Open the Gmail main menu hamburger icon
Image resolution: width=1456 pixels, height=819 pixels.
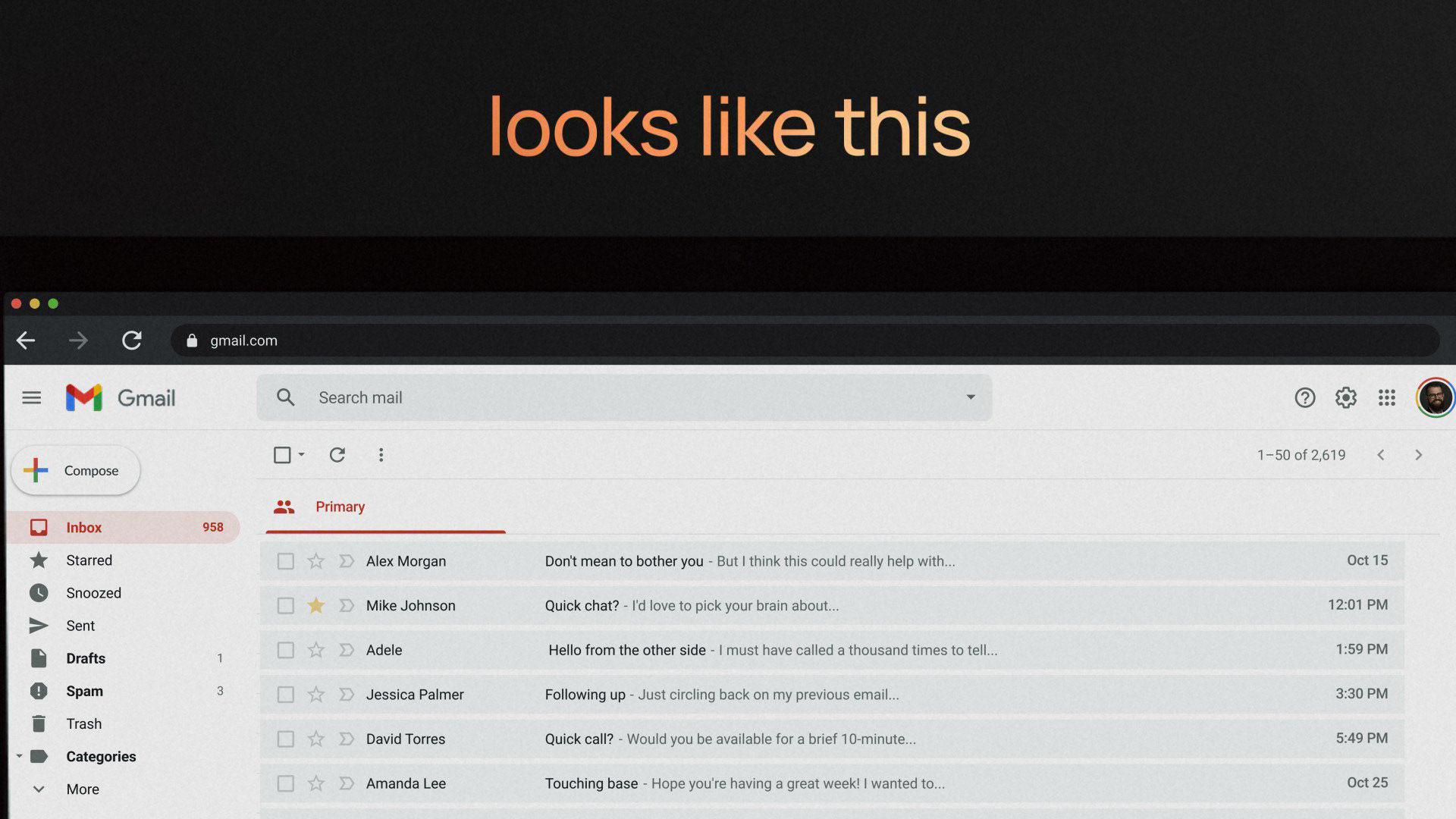coord(31,397)
